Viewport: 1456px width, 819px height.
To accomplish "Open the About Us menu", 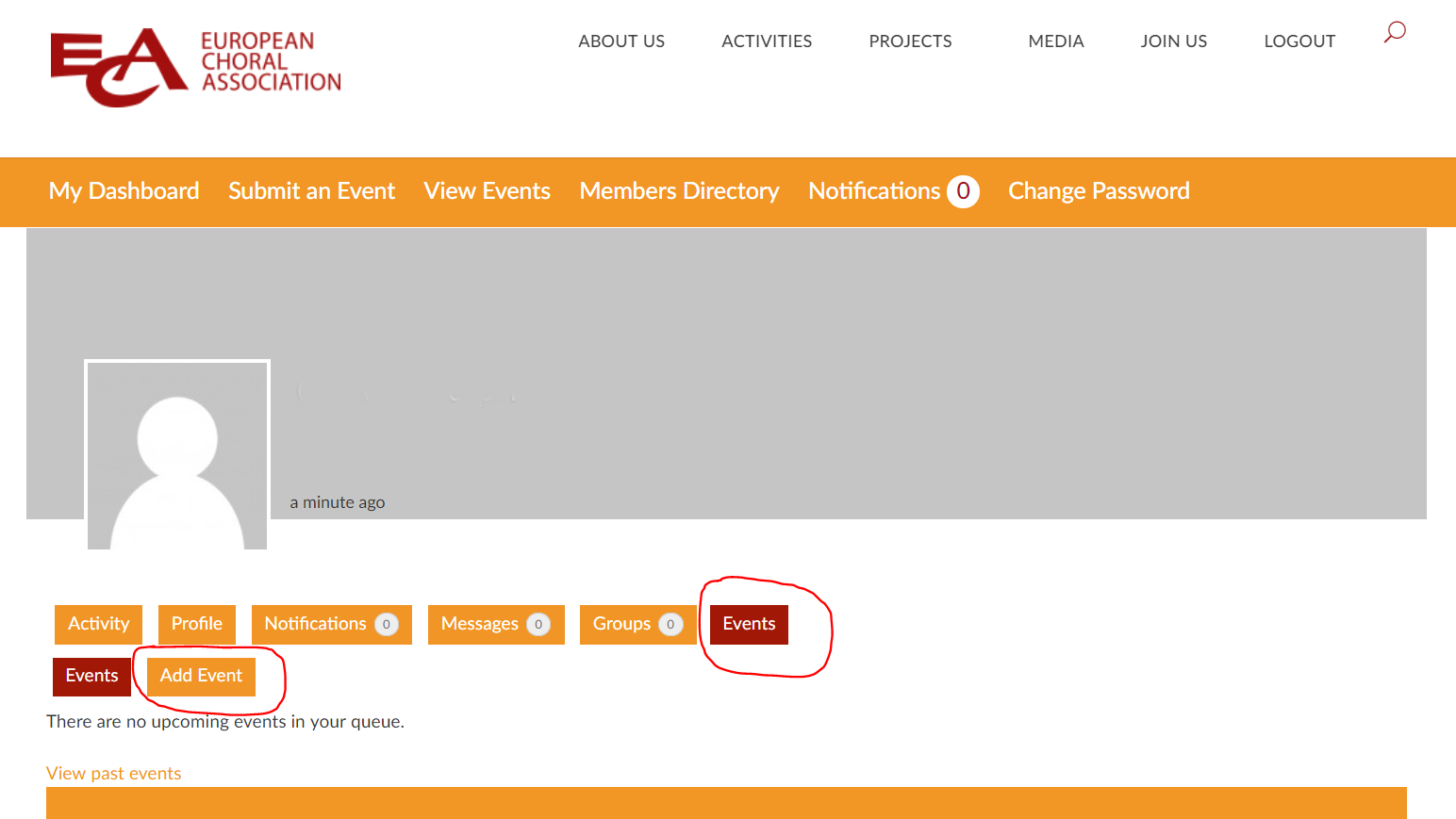I will click(x=620, y=41).
